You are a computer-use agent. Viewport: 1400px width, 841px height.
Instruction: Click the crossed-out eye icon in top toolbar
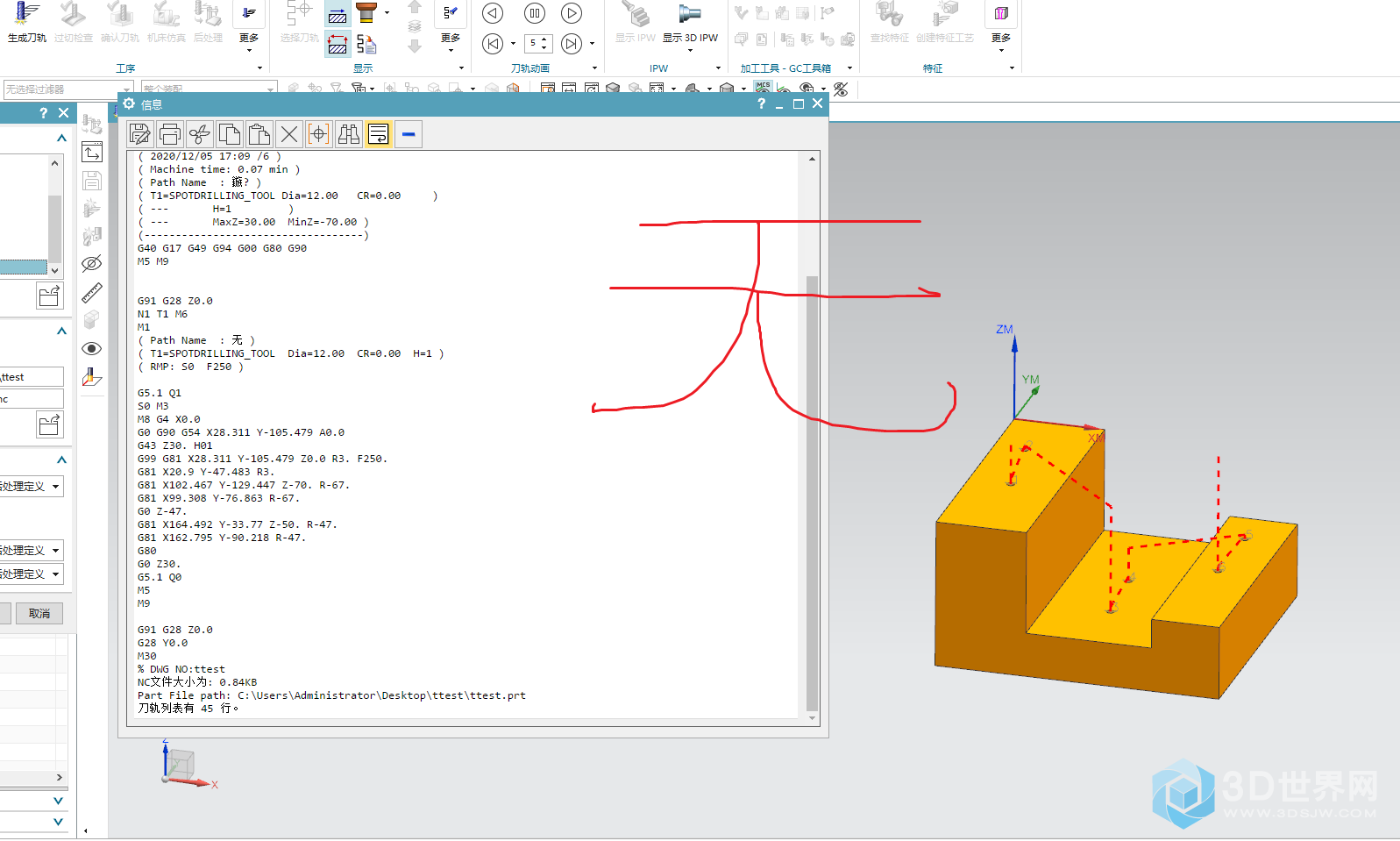click(x=841, y=89)
